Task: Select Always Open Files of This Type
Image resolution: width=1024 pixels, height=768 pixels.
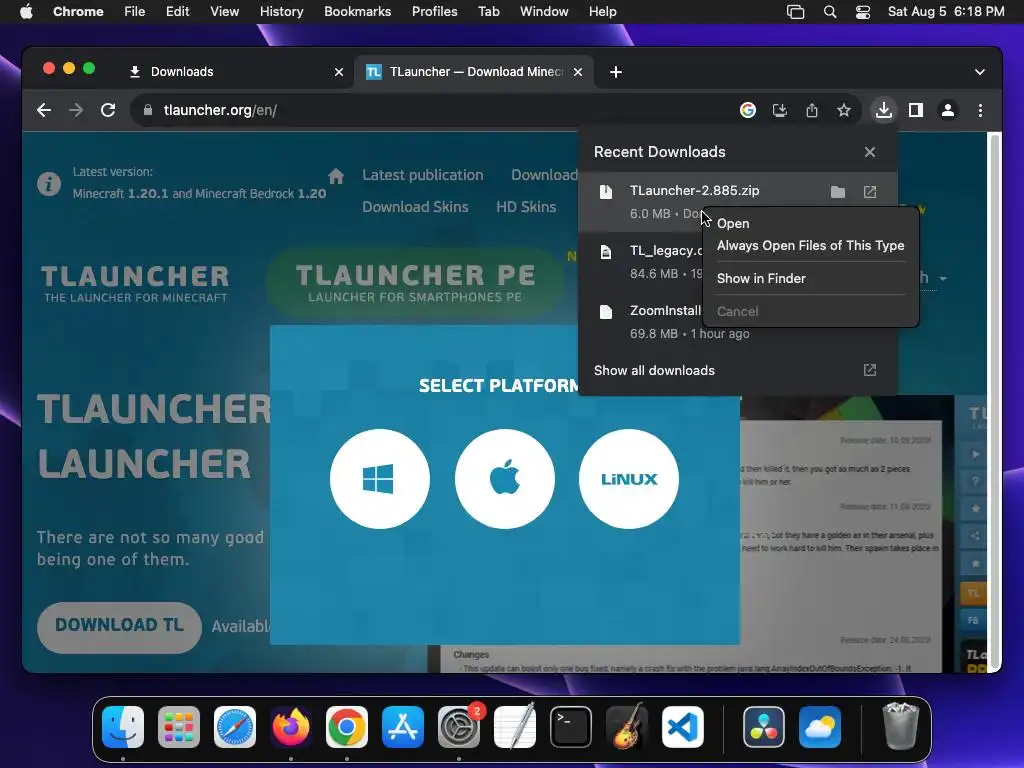Action: (810, 246)
